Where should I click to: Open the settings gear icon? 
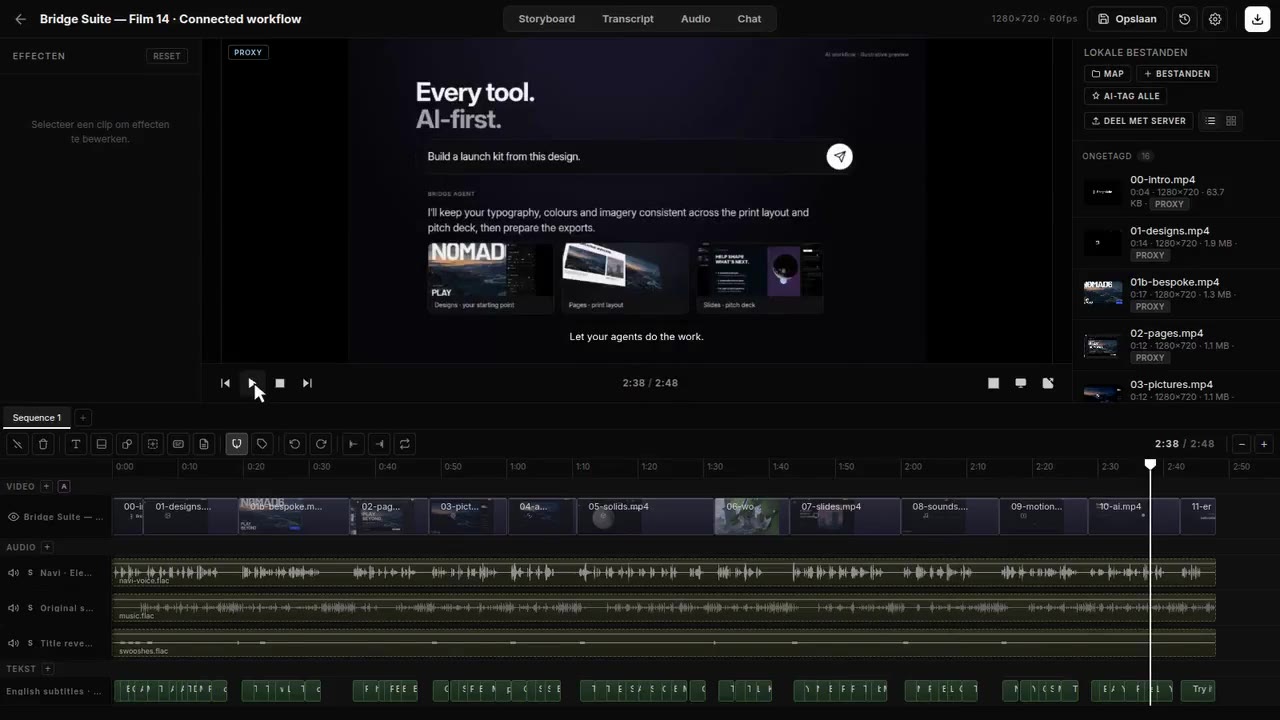click(1215, 19)
